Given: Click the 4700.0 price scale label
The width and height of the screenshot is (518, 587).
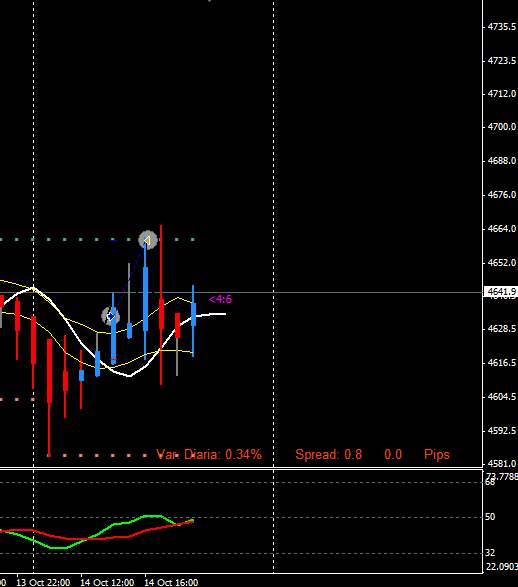Looking at the screenshot, I should pos(502,127).
